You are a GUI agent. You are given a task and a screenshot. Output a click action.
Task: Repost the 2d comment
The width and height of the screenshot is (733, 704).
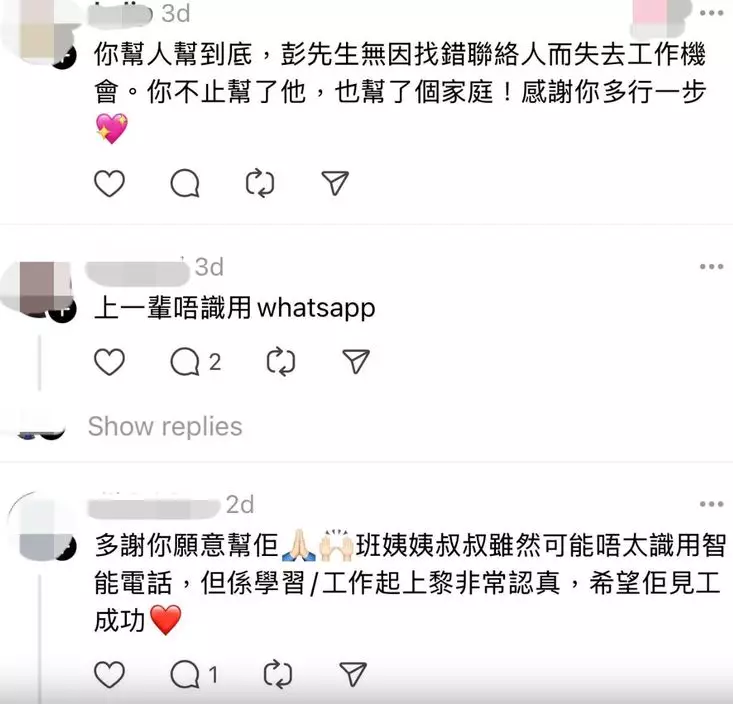(x=278, y=675)
